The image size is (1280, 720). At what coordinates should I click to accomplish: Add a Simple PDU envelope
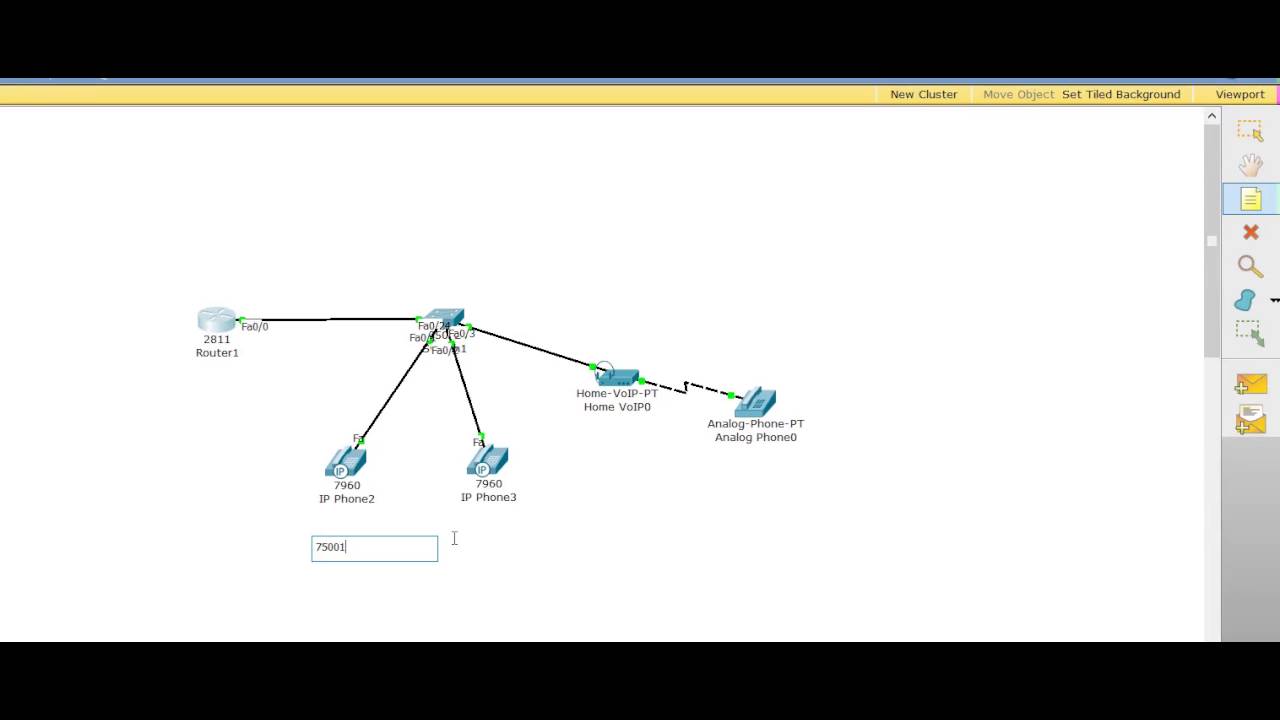[1250, 385]
